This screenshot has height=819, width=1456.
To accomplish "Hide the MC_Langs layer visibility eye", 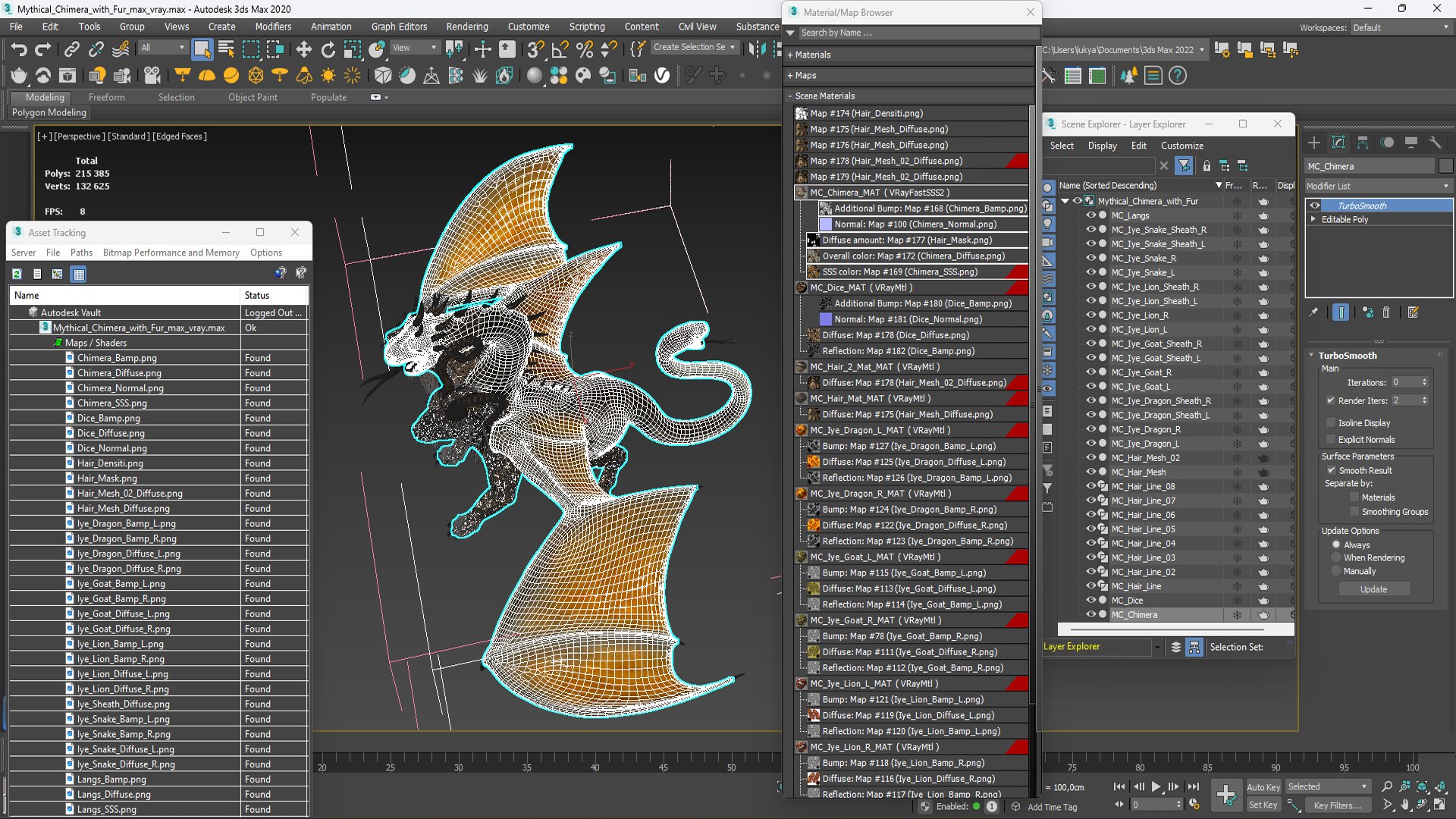I will pyautogui.click(x=1090, y=215).
